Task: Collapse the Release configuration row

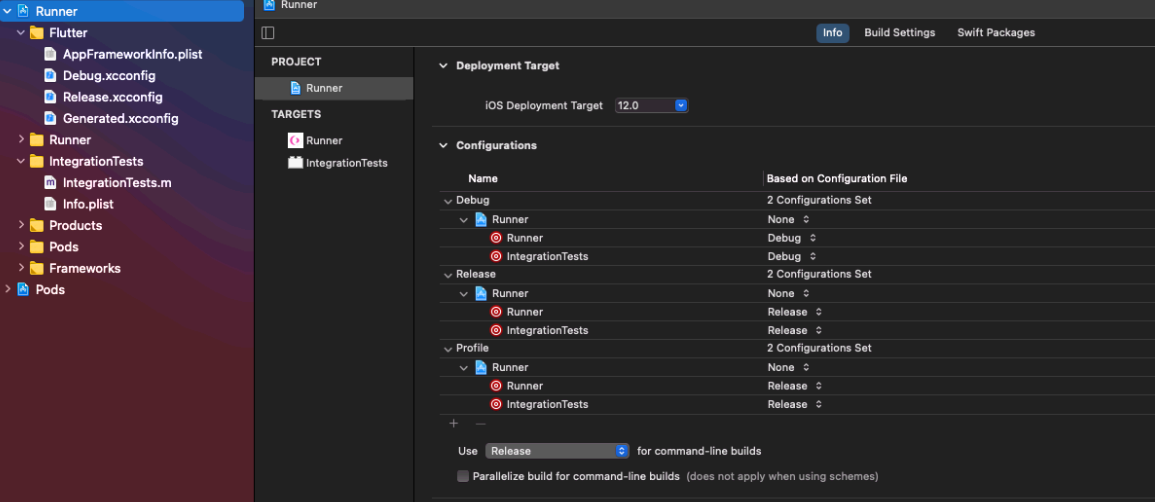Action: (448, 274)
